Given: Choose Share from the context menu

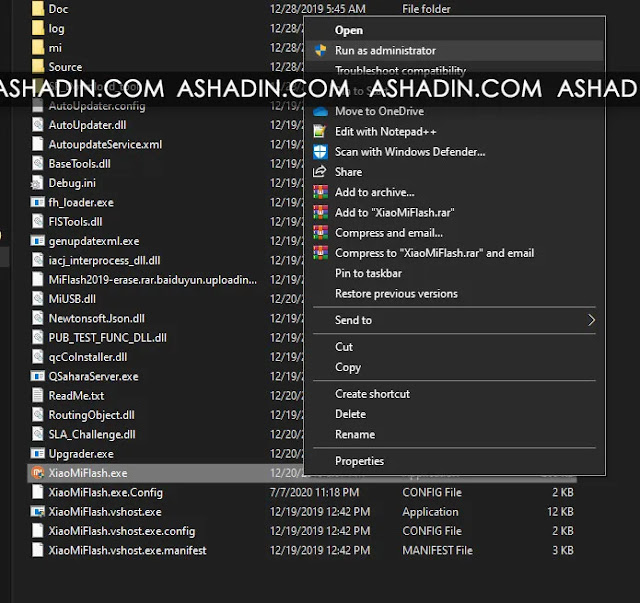Looking at the screenshot, I should (348, 172).
